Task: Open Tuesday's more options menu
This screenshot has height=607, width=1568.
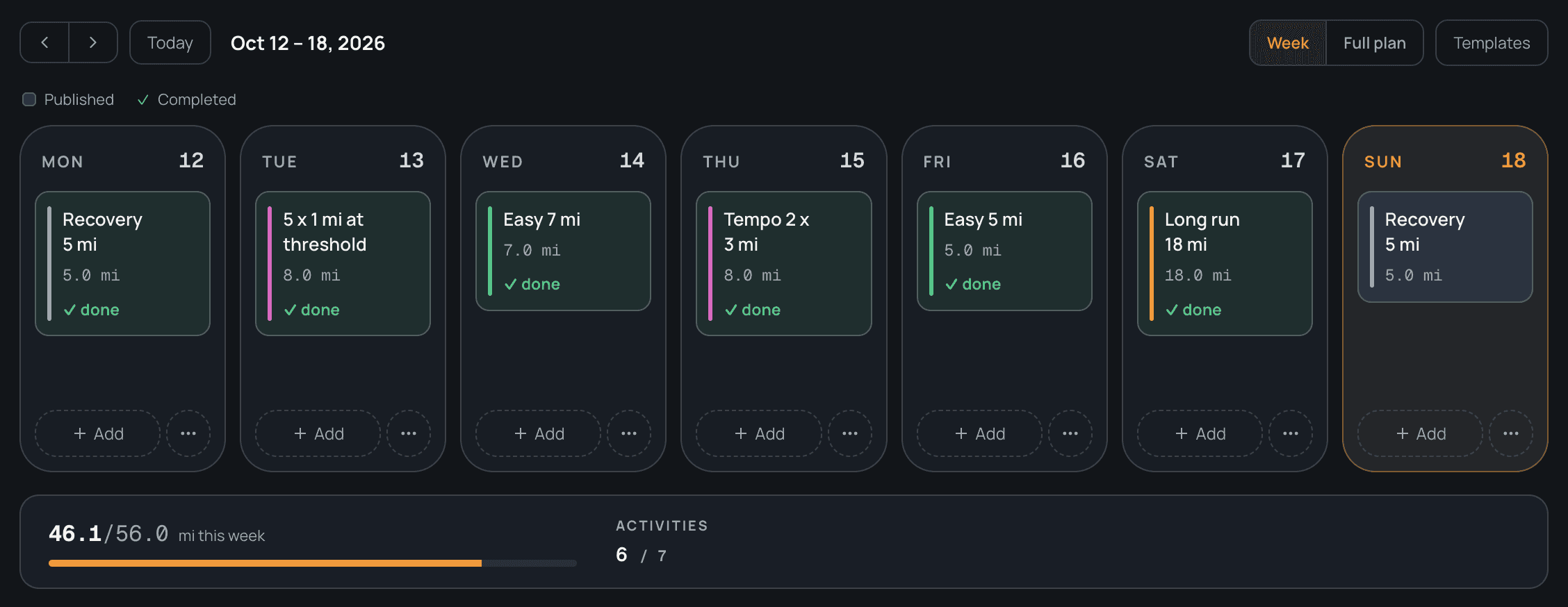Action: coord(409,433)
